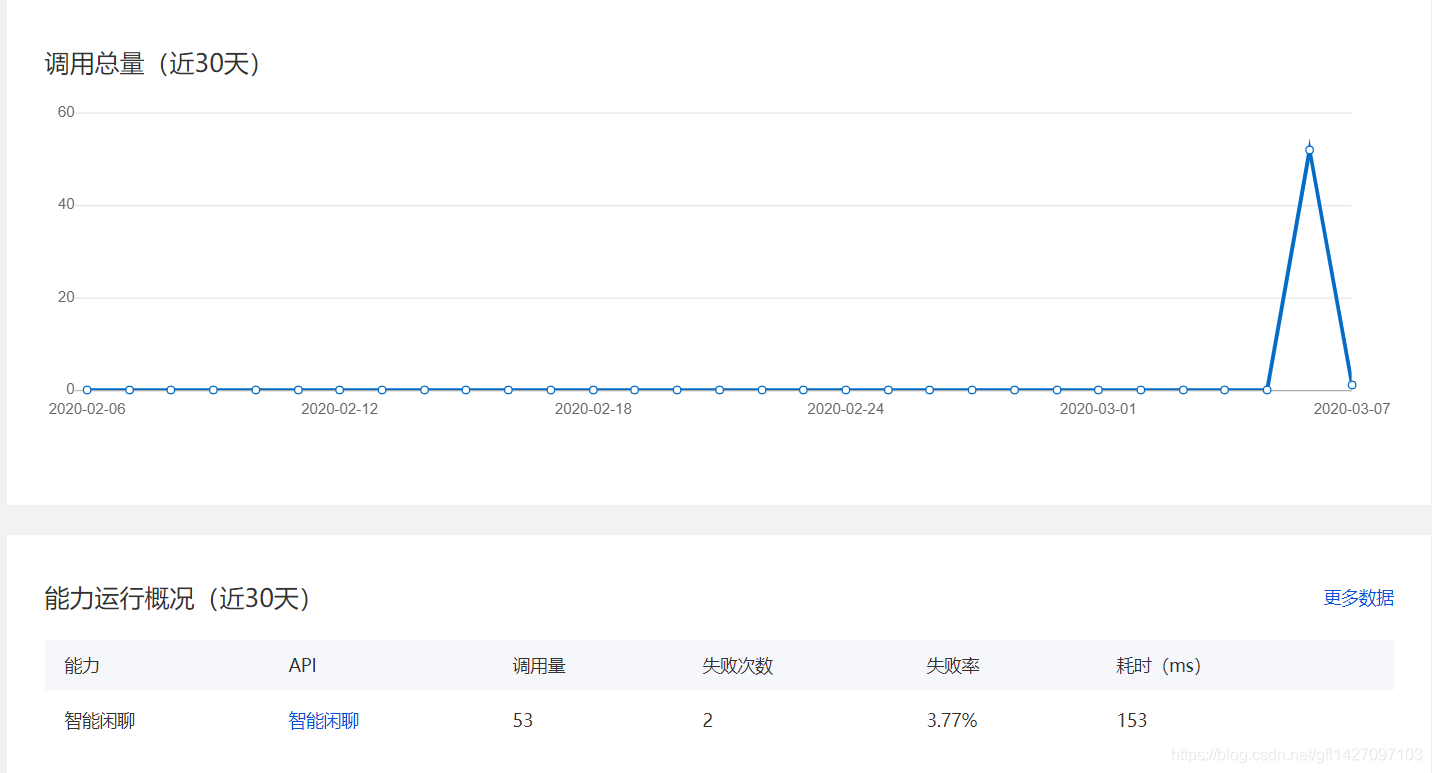Viewport: 1432px width, 773px height.
Task: Click the 耗时（ms） column header
Action: click(x=1158, y=665)
